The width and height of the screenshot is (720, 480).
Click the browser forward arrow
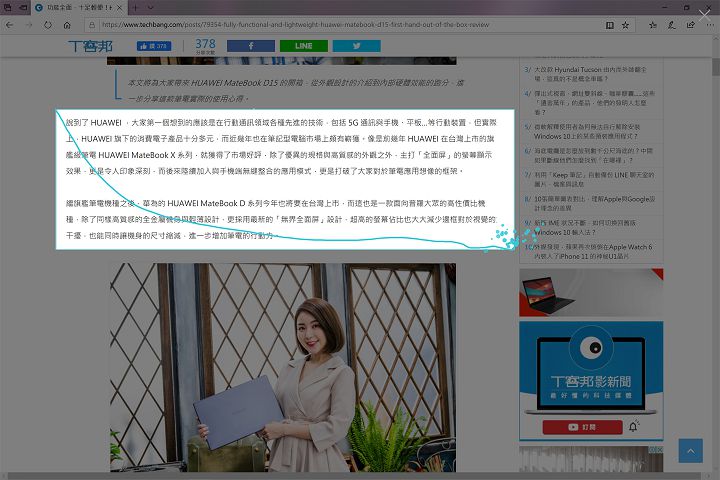29,25
